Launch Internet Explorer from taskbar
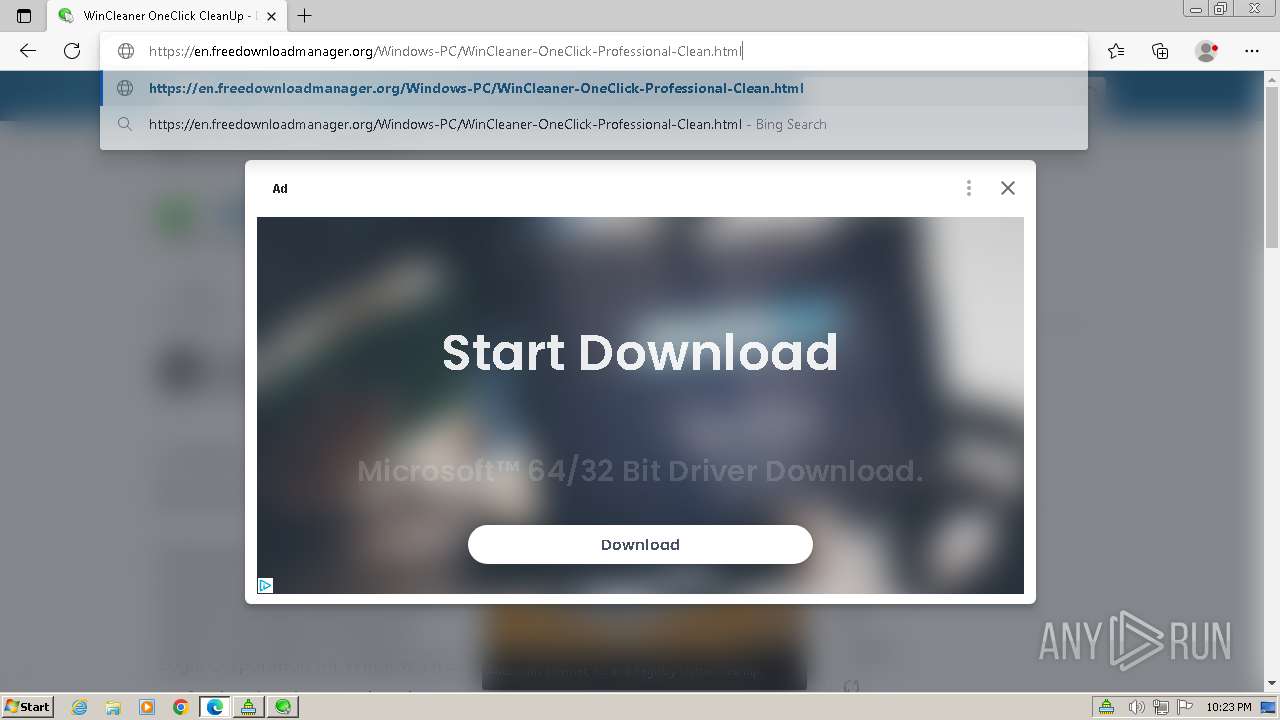Image resolution: width=1280 pixels, height=720 pixels. coord(80,707)
